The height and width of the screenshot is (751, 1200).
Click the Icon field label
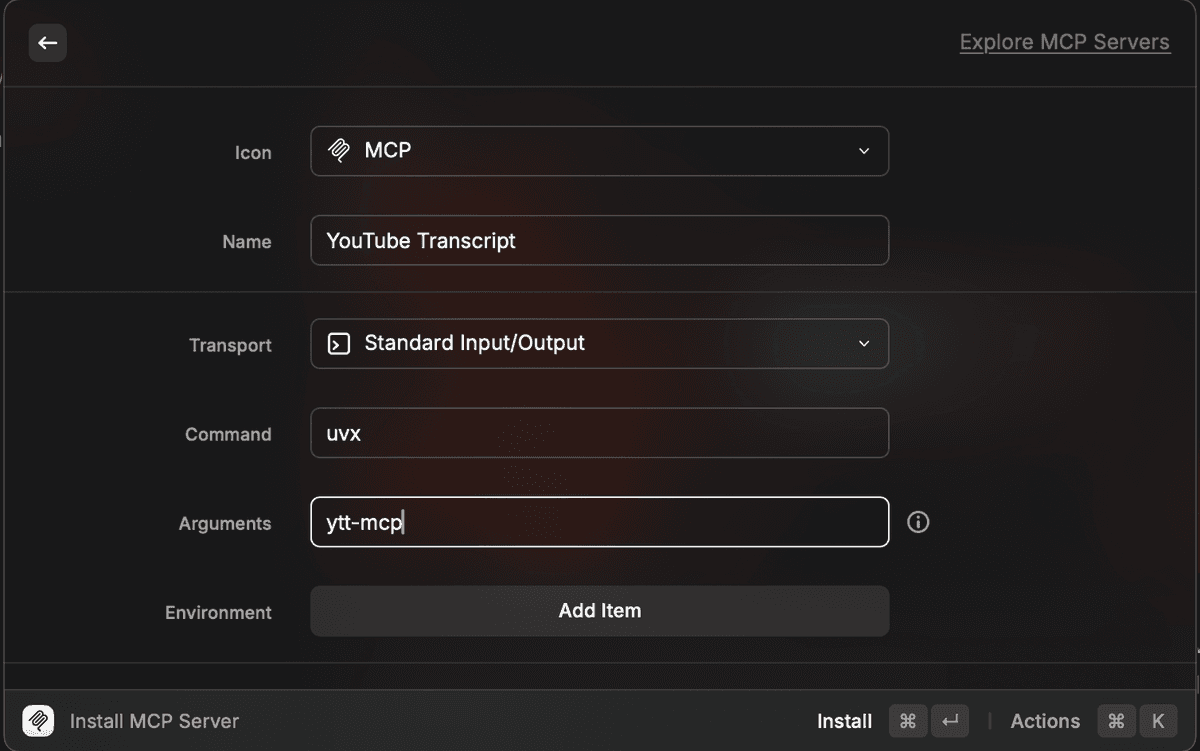pos(253,153)
